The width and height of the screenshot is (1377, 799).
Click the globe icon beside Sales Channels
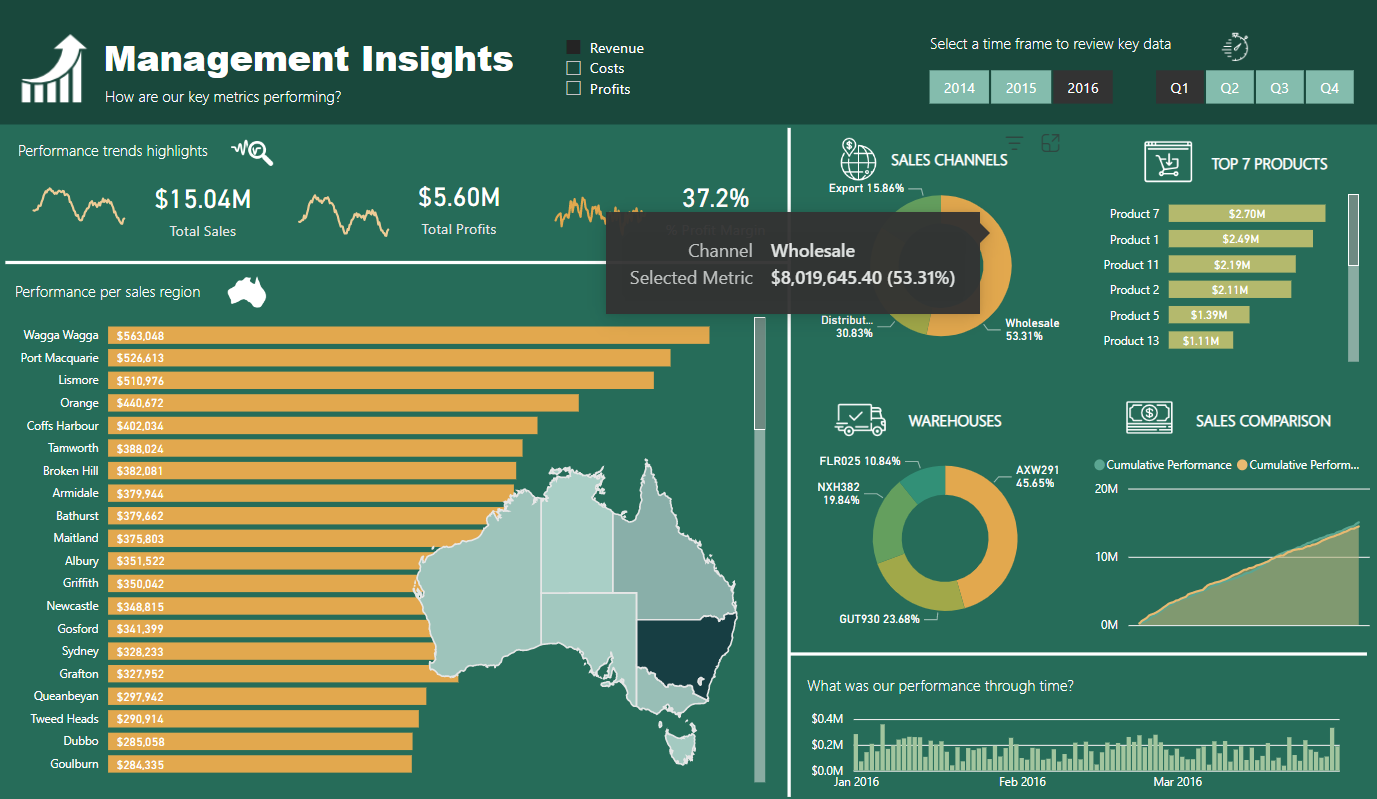click(858, 160)
